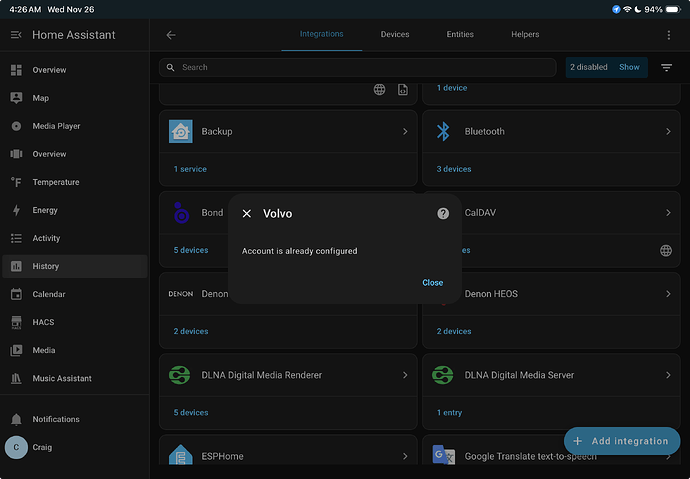Open the filter options icon

(x=666, y=67)
